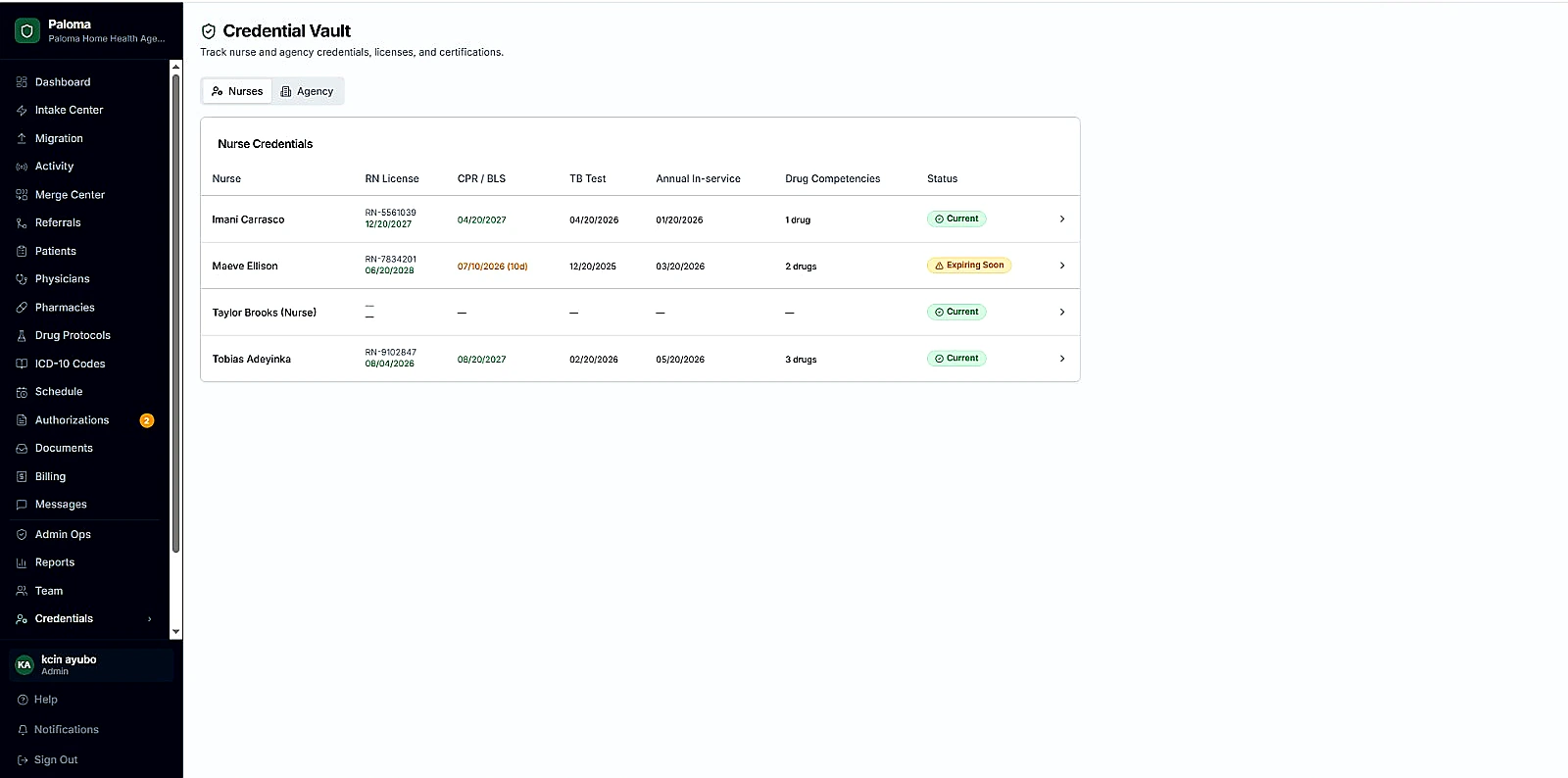Viewport: 1568px width, 778px height.
Task: Click the Drug Protocols flask icon
Action: (22, 336)
